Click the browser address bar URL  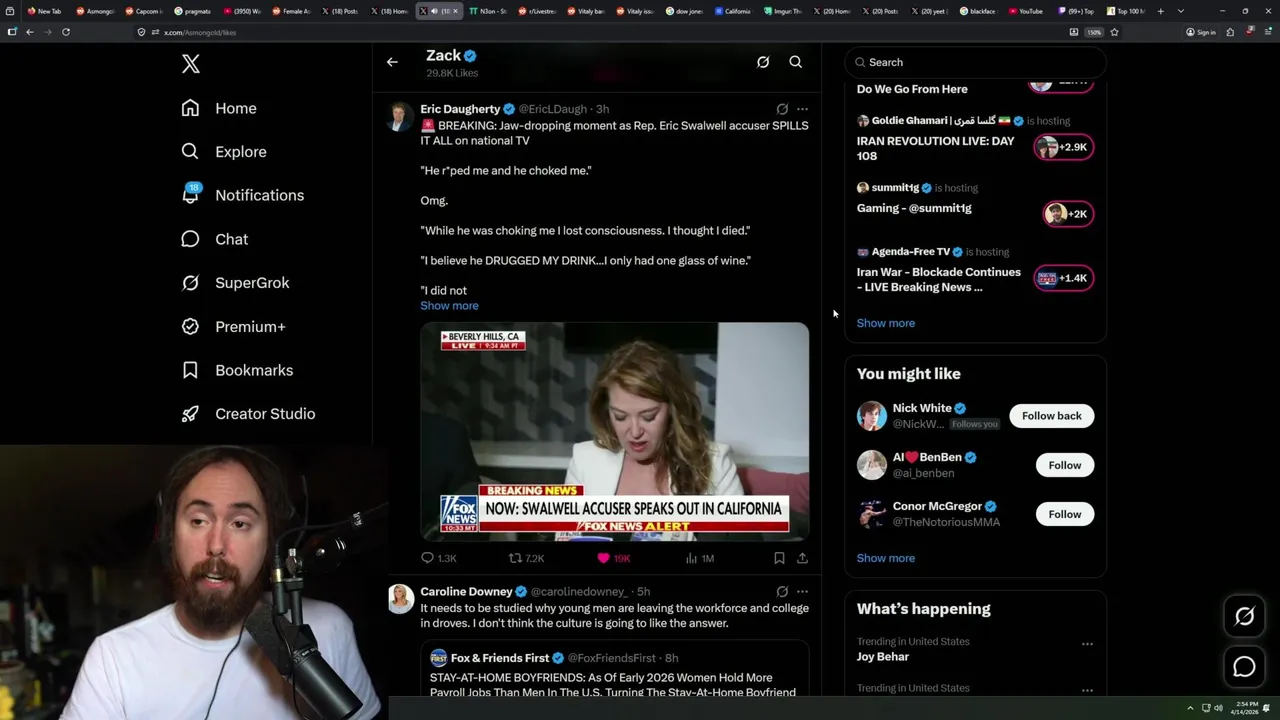coord(201,32)
